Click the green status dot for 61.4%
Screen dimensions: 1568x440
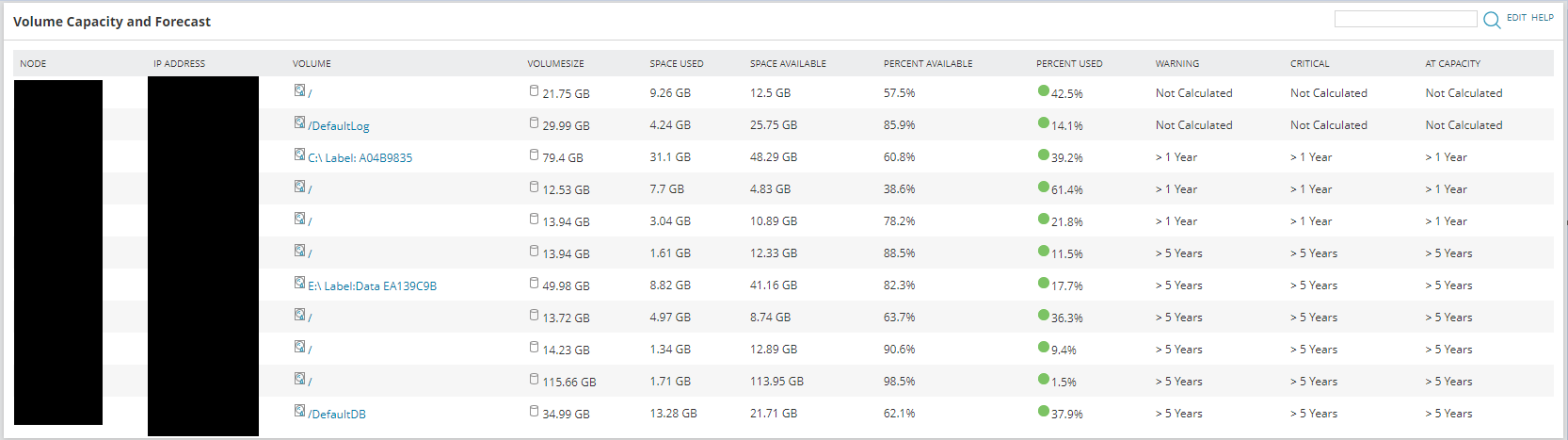tap(1043, 187)
